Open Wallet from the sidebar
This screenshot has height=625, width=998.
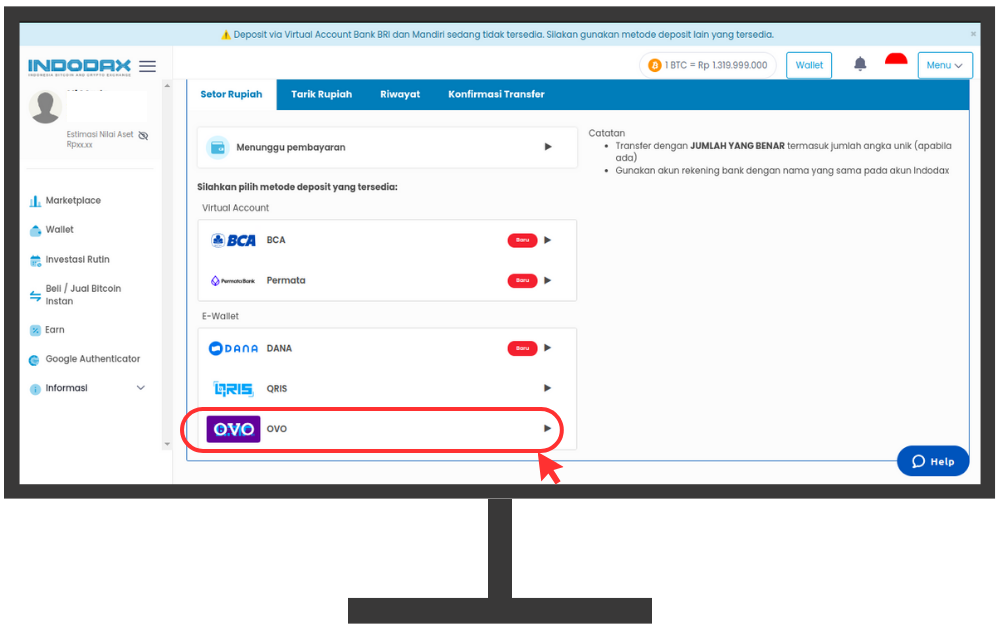click(x=60, y=230)
